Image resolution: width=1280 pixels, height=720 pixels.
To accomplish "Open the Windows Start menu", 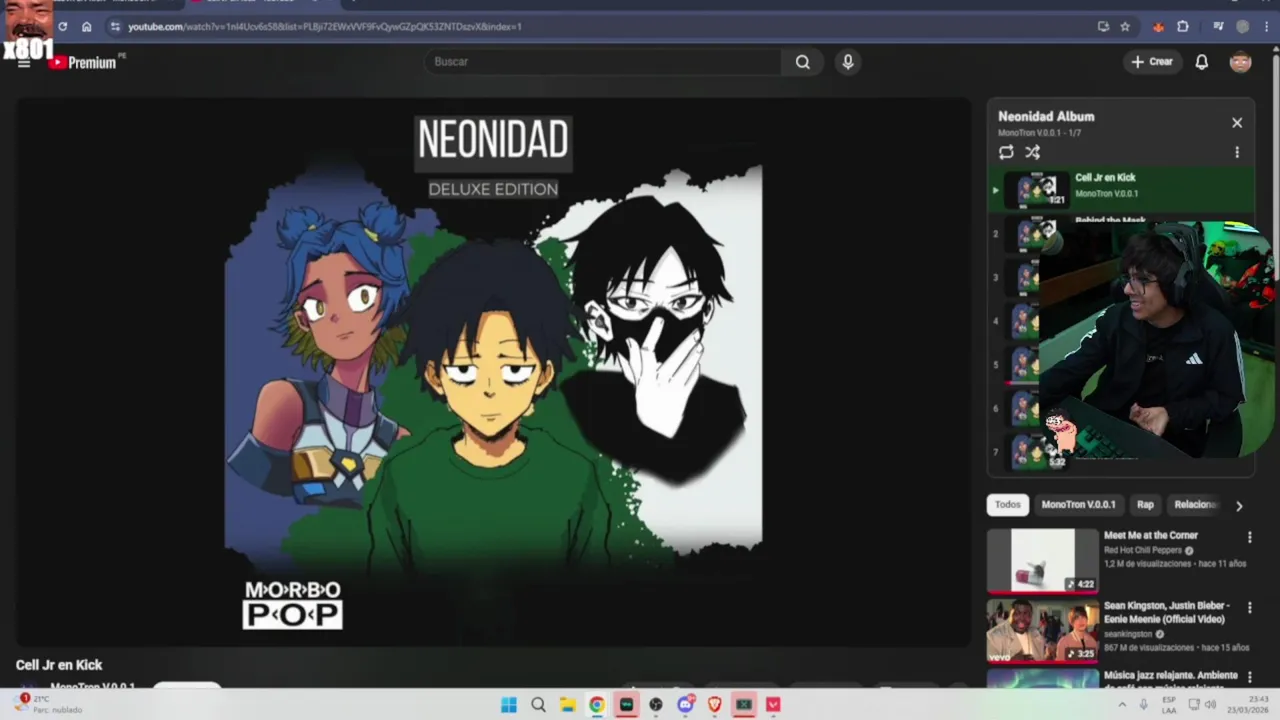I will click(508, 705).
